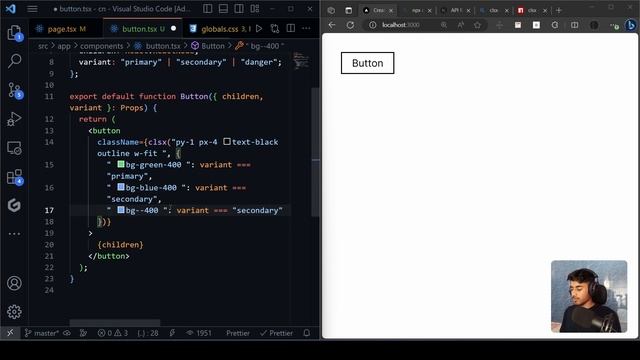Open the Run and Debug view
This screenshot has width=640, height=360.
[x=14, y=119]
